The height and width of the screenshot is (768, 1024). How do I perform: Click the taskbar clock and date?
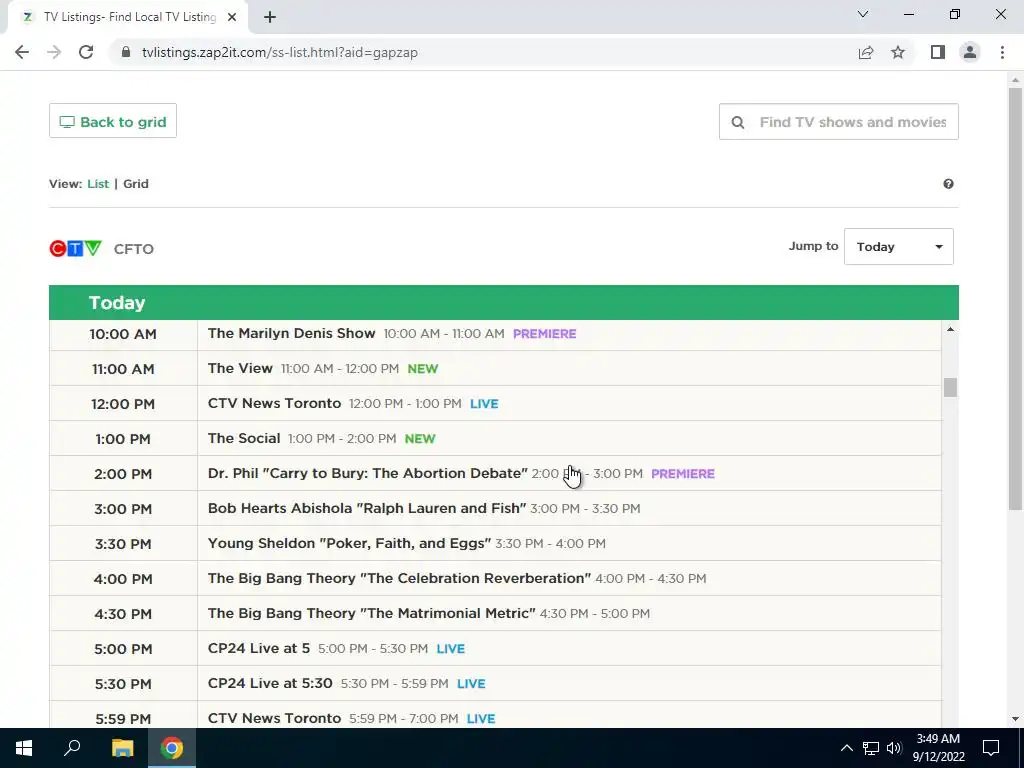coord(938,748)
